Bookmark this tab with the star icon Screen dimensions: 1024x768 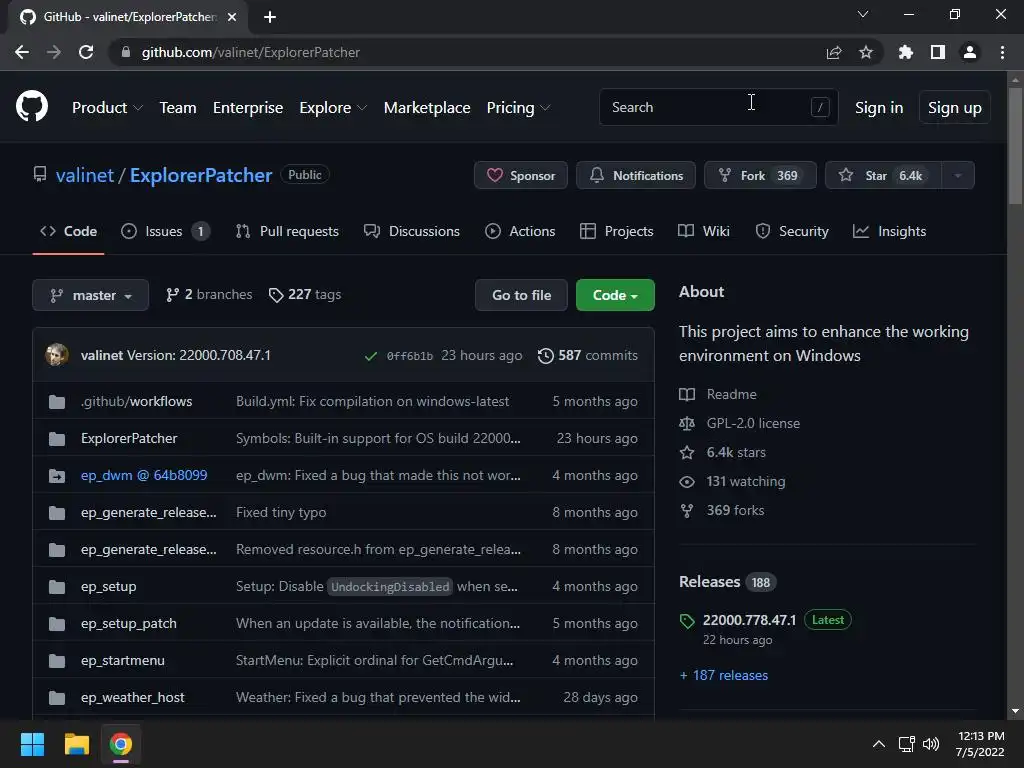click(865, 52)
